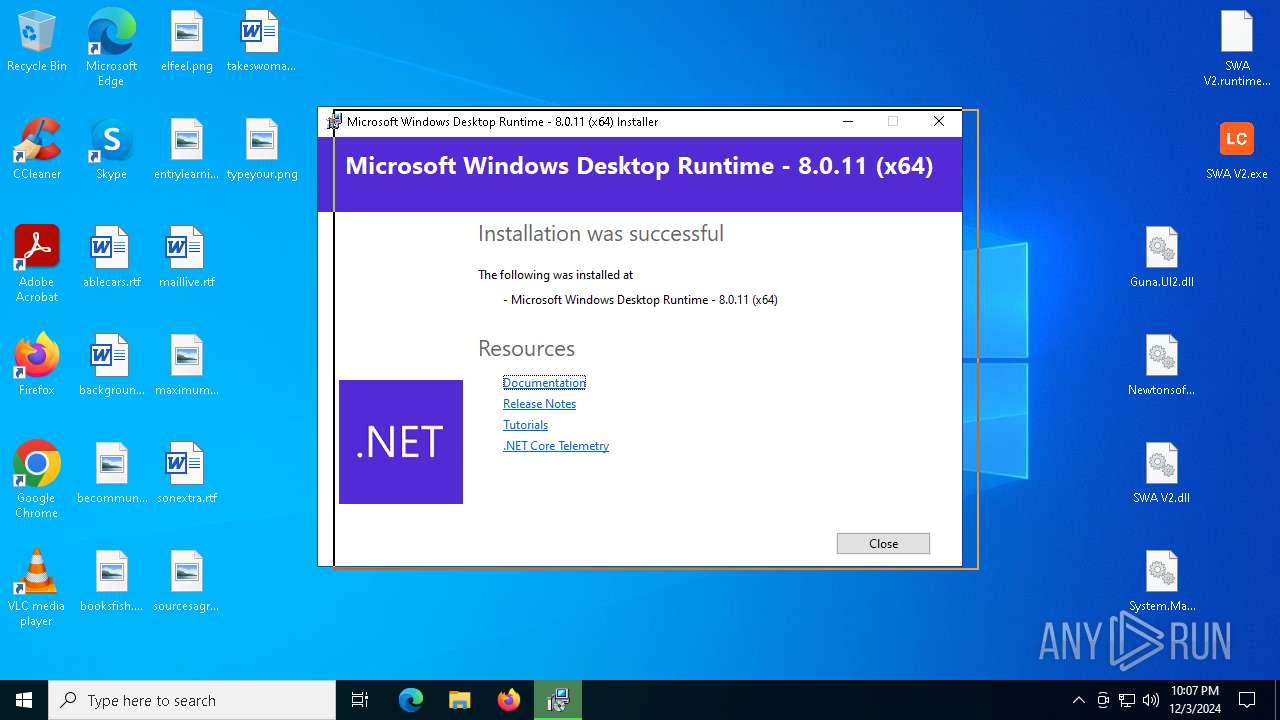Viewport: 1280px width, 720px height.
Task: Select the maximum... image file icon
Action: click(187, 366)
